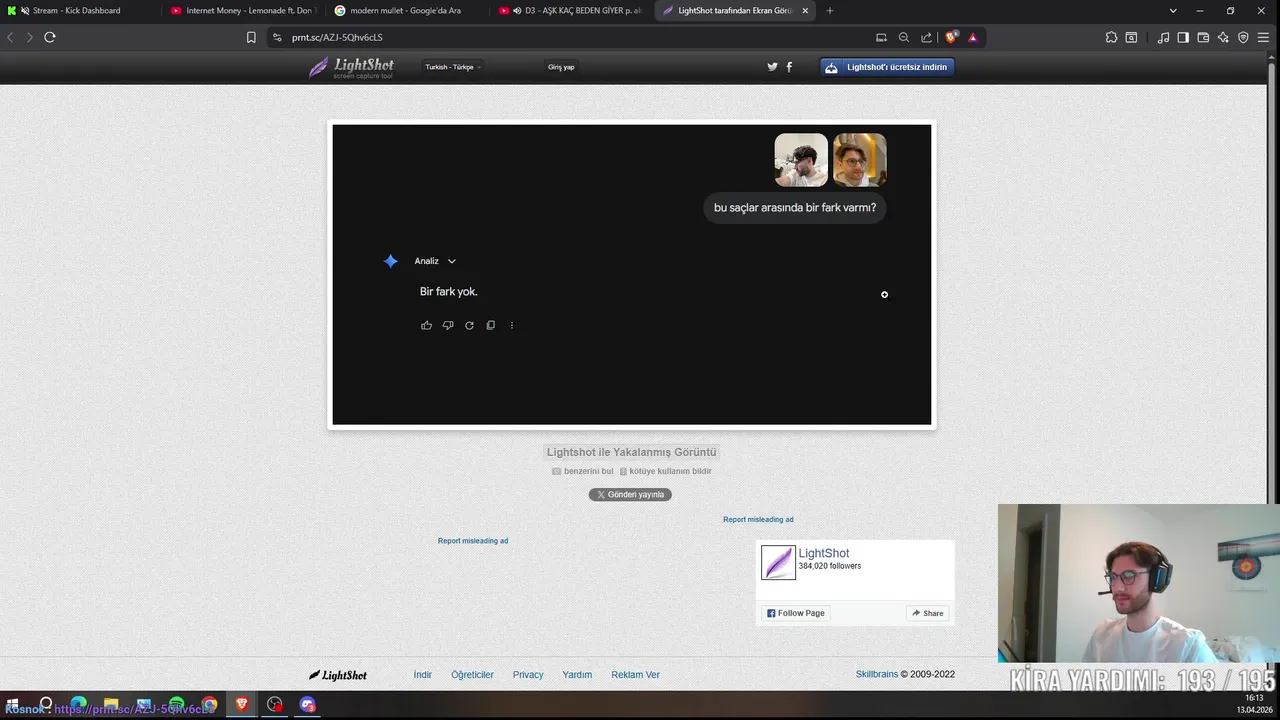
Task: Click the Öğreticiler footer link
Action: click(x=472, y=675)
